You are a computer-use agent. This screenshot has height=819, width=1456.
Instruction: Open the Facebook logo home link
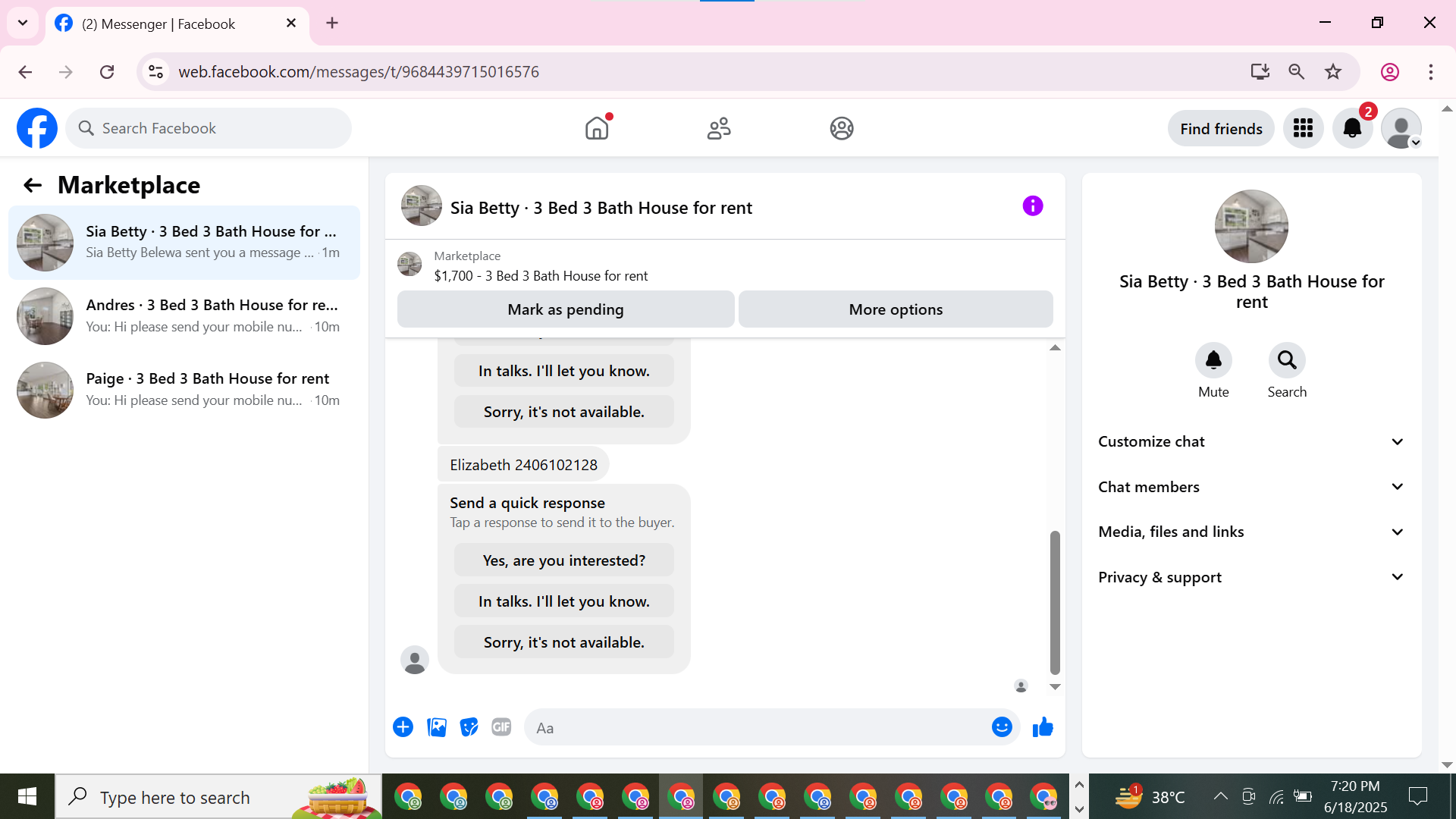(37, 128)
